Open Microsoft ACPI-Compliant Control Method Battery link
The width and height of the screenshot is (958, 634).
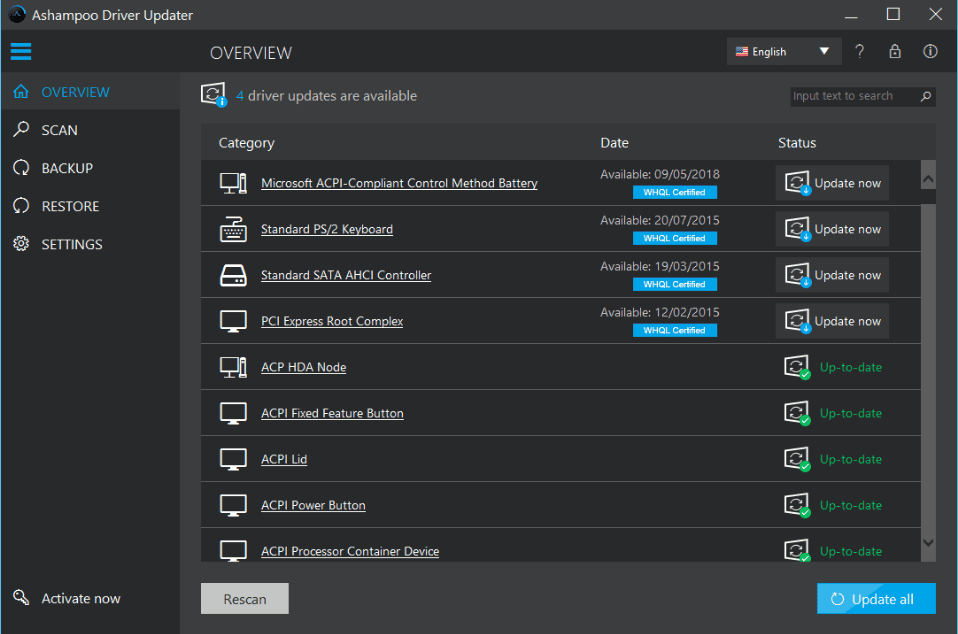(399, 183)
